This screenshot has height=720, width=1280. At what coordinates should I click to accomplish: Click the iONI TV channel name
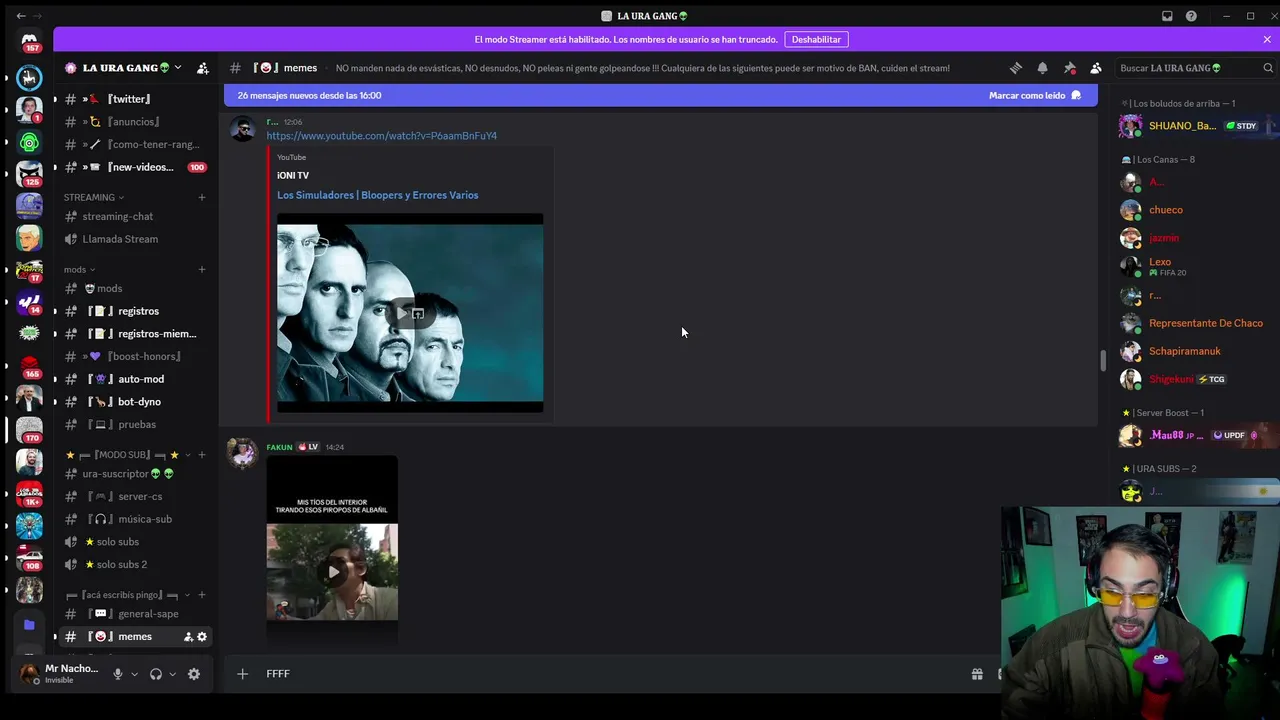pos(293,176)
